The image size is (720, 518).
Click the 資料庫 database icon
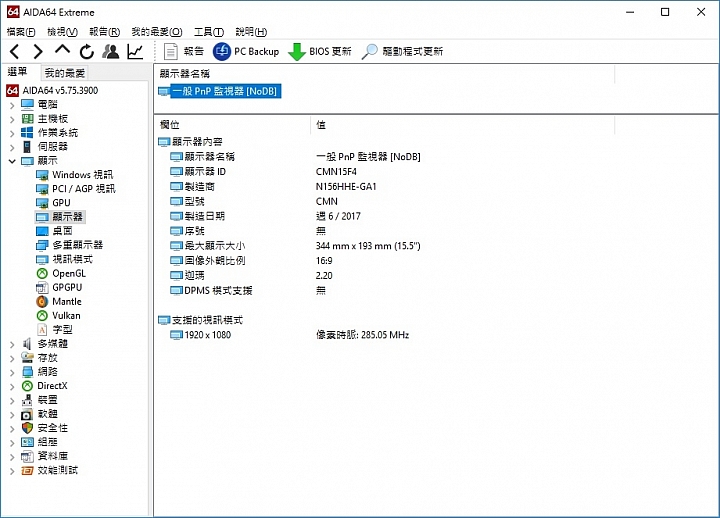[x=27, y=456]
